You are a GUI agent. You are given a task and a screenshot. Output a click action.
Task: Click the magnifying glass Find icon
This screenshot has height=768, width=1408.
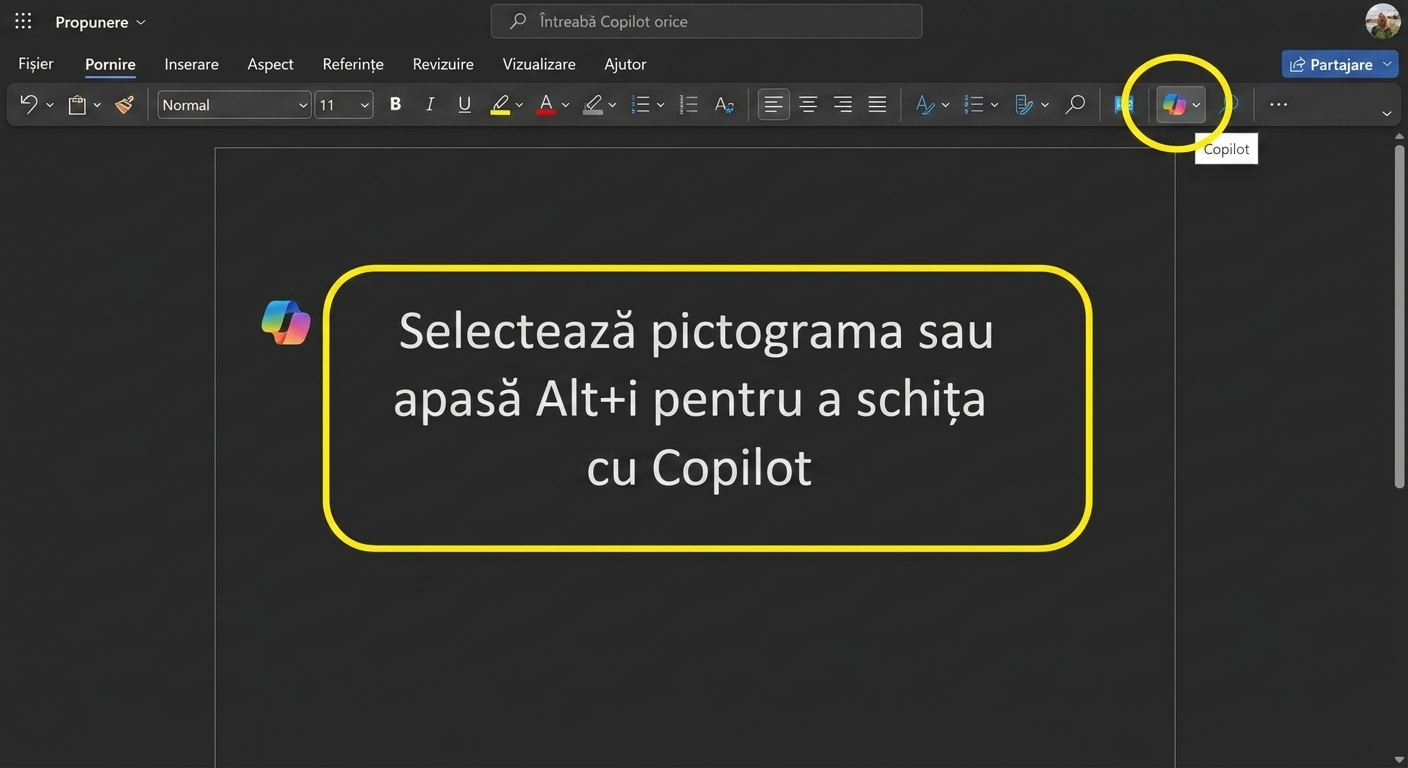coord(1075,104)
